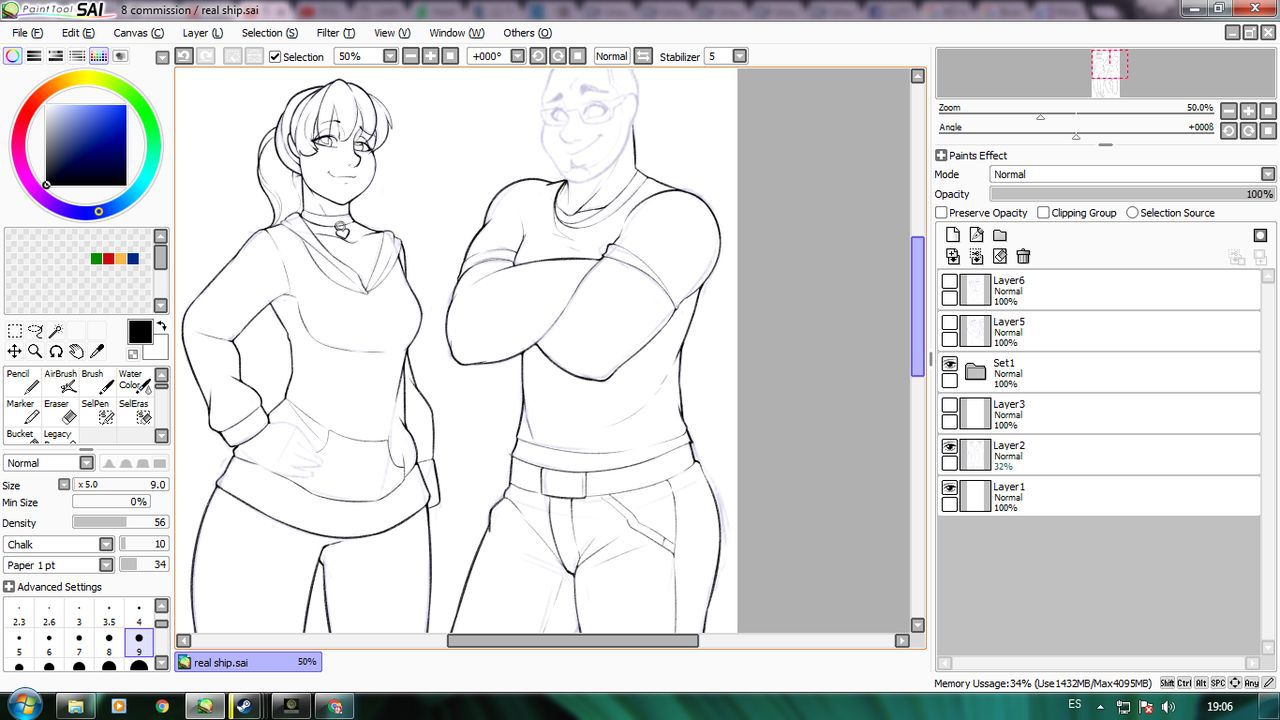Create a new layer set folder
Viewport: 1280px width, 720px height.
coord(999,235)
